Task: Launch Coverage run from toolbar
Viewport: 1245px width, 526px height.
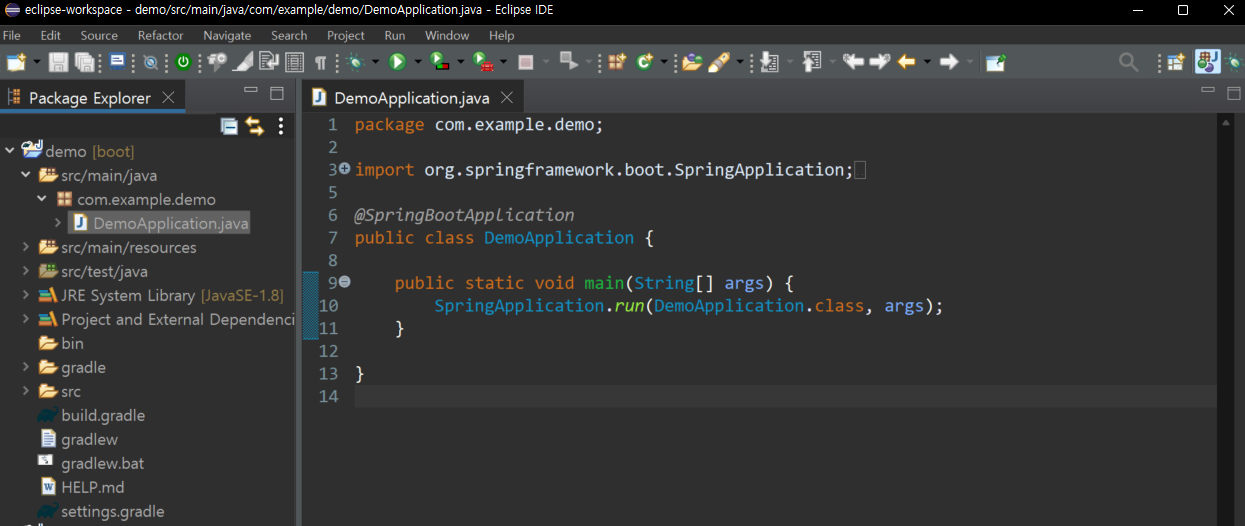Action: click(440, 62)
